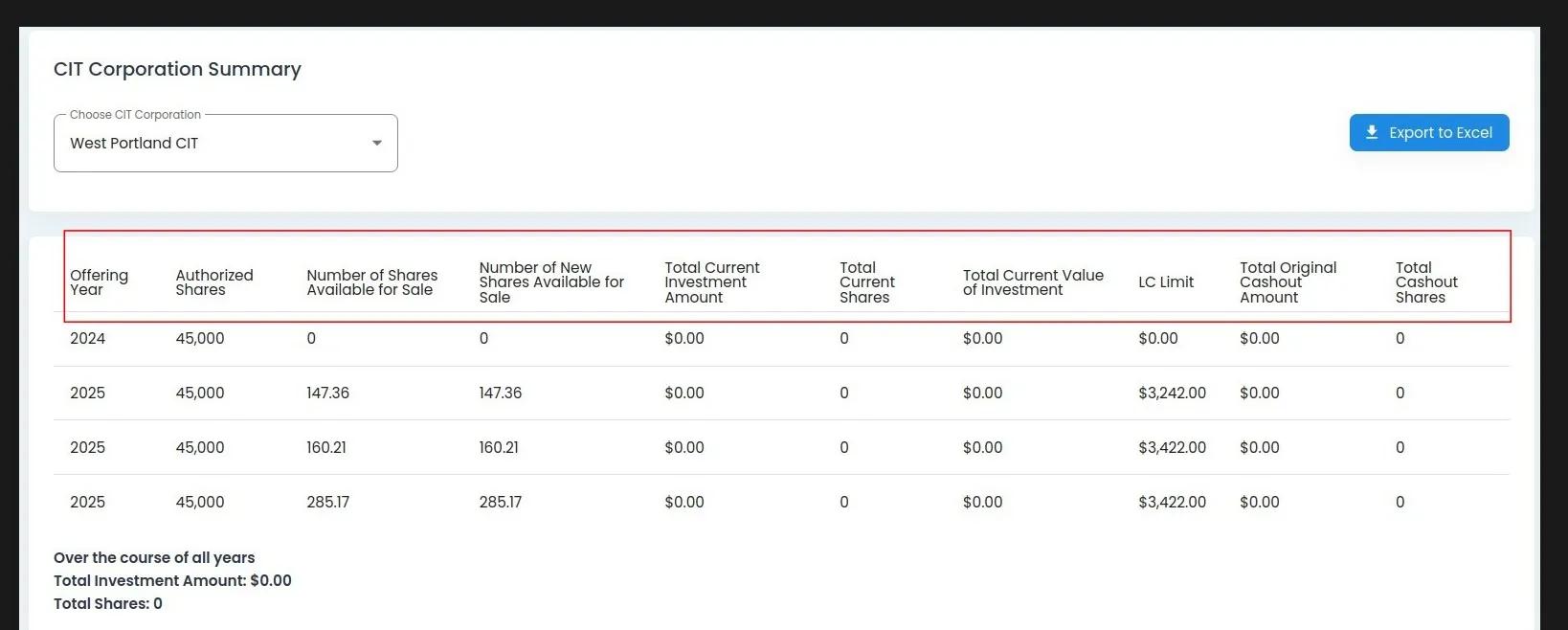This screenshot has width=1568, height=630.
Task: Click the Total Cashout Shares header
Action: [x=1425, y=282]
